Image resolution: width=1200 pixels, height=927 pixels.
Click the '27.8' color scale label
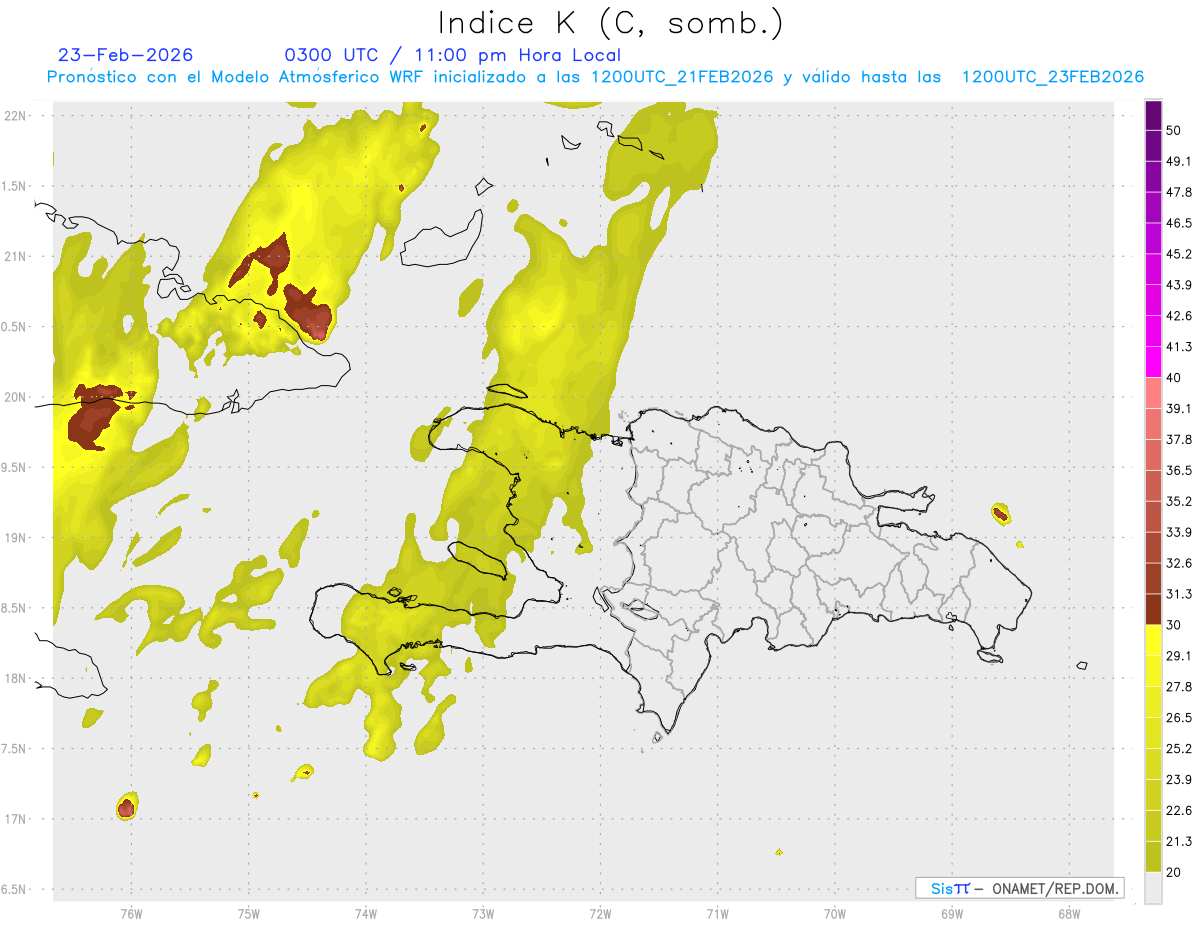coord(1179,687)
